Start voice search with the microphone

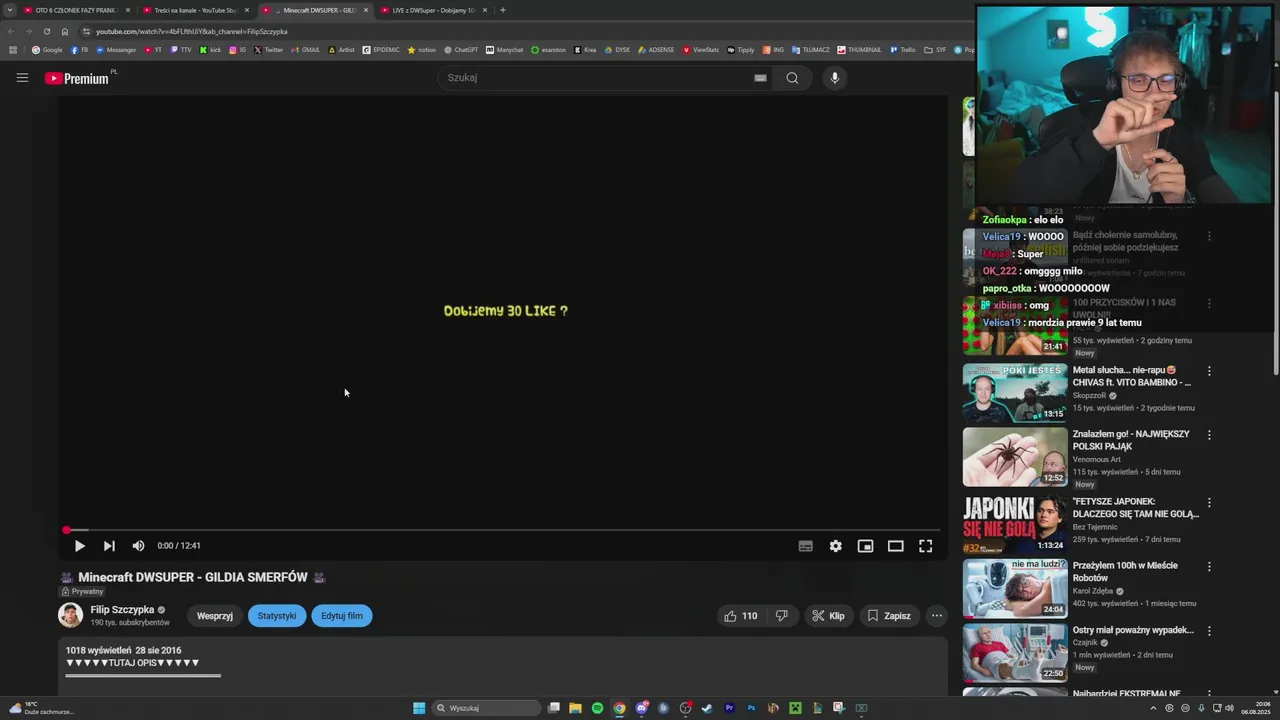[x=835, y=78]
